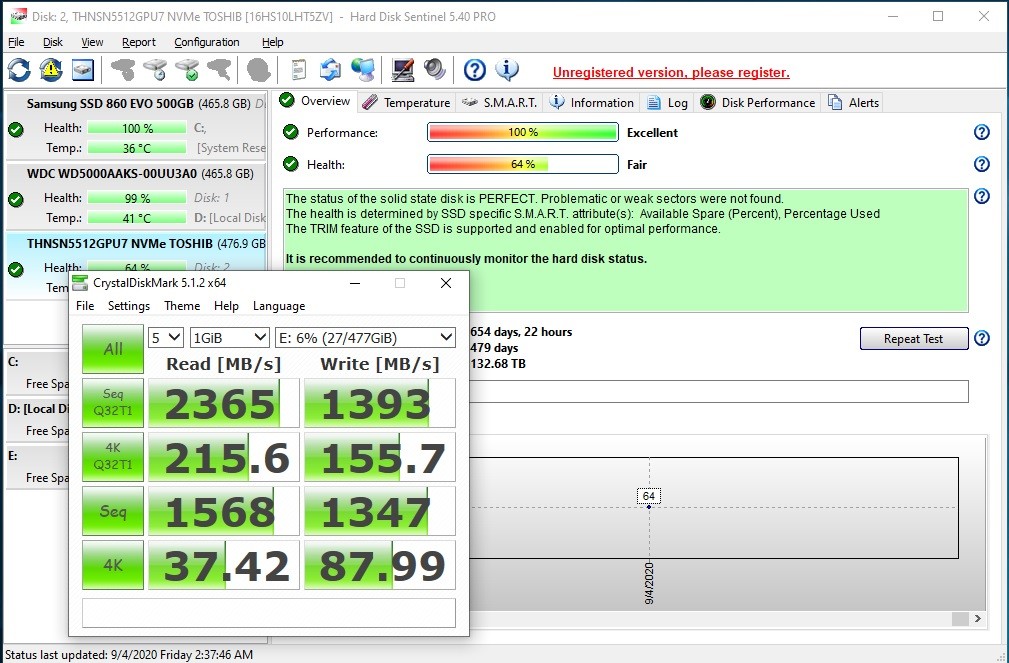Click the blue refresh arrows toolbar icon
Viewport: 1009px width, 663px height.
point(19,70)
